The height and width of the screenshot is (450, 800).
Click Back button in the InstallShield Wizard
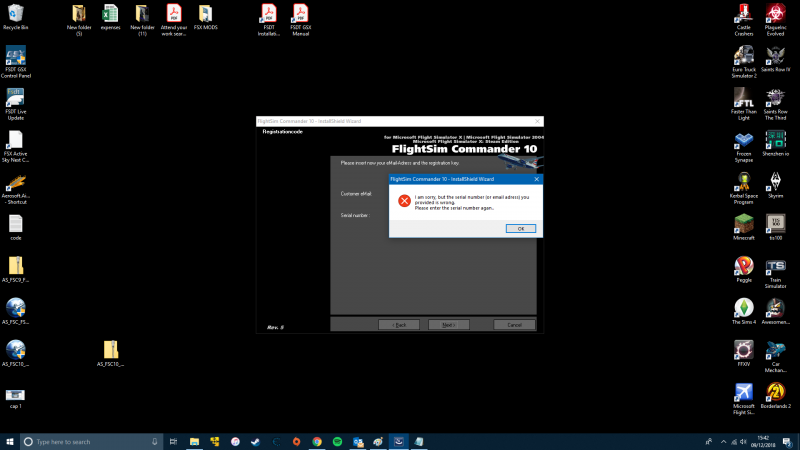[398, 325]
